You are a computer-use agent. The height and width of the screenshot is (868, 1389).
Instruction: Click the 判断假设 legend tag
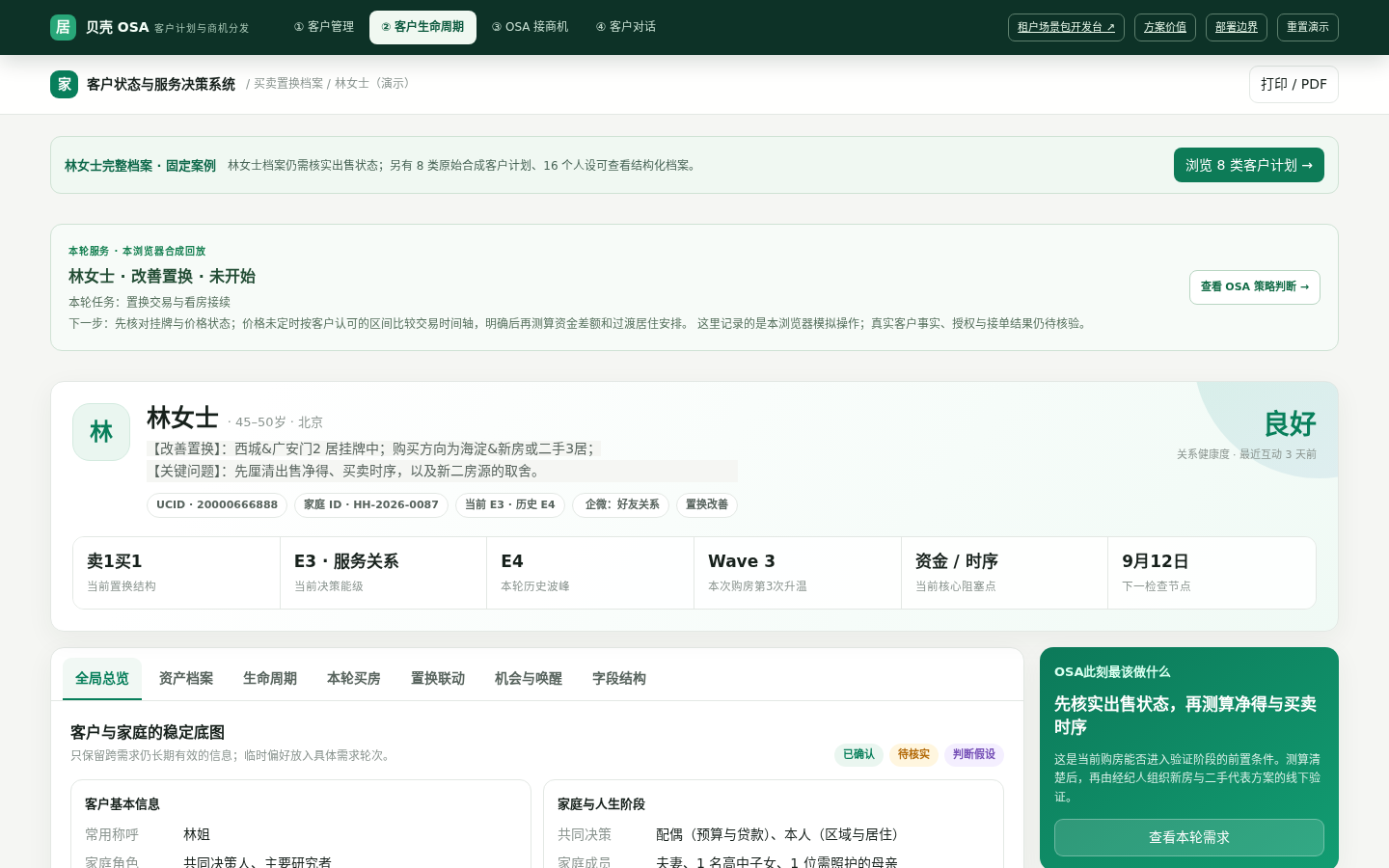click(974, 754)
